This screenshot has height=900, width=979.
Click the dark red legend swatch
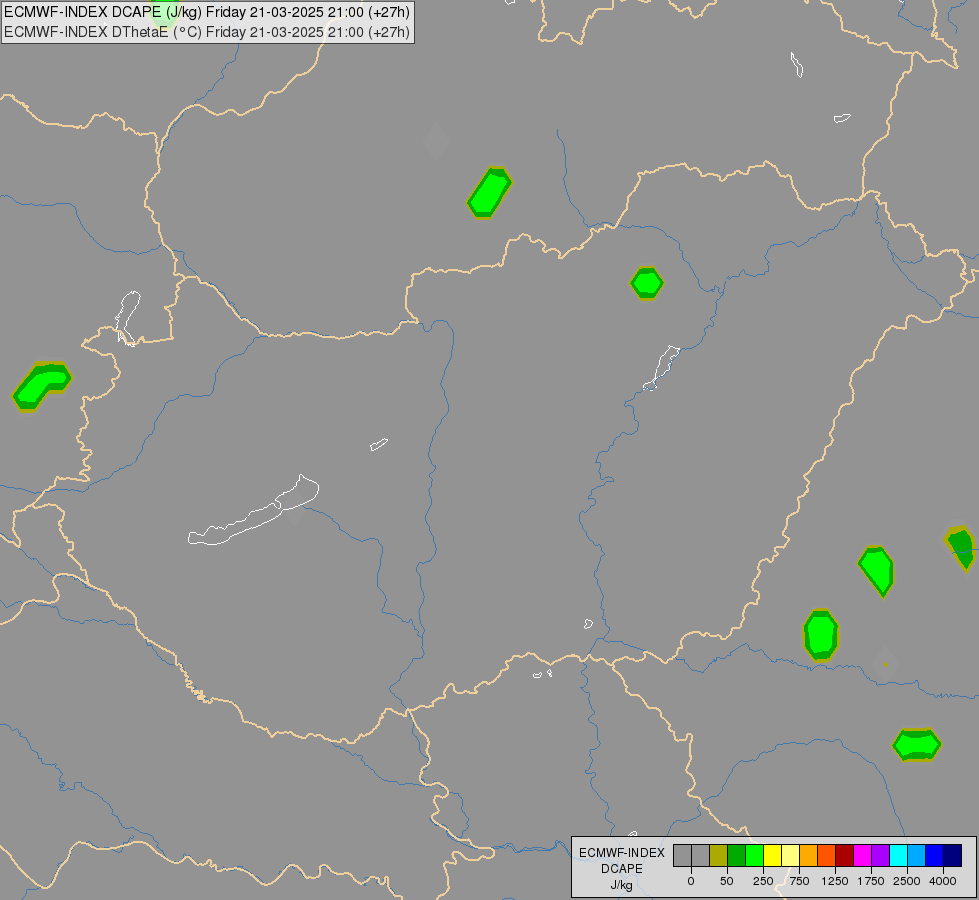[x=845, y=855]
